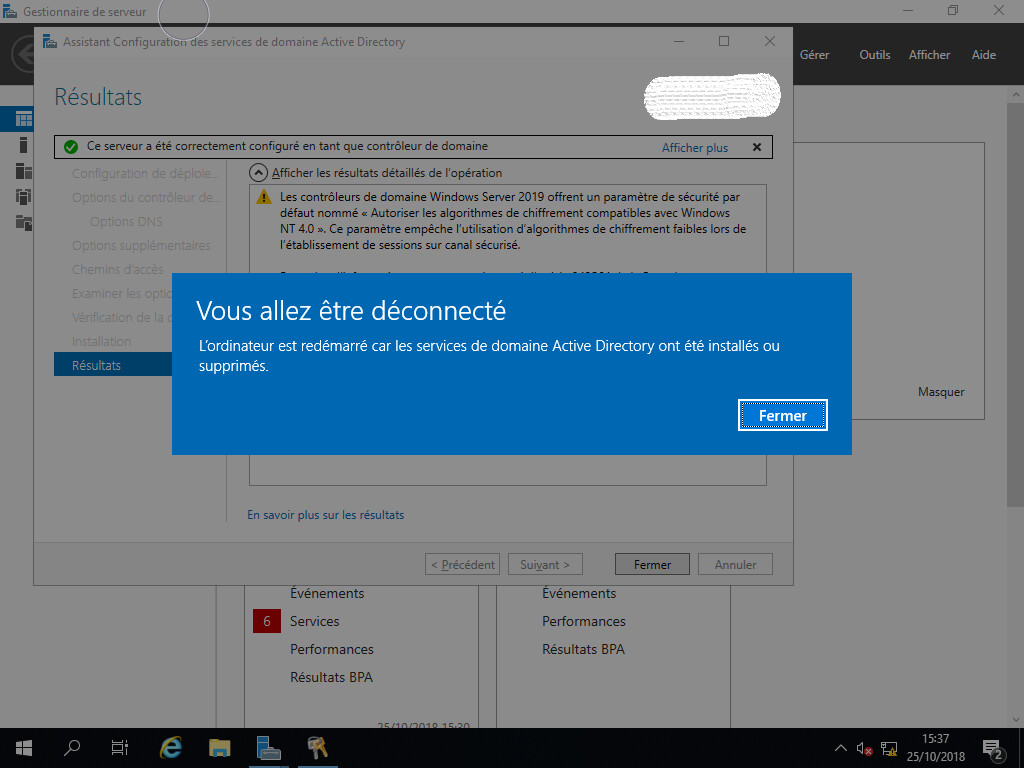This screenshot has height=768, width=1024.
Task: Open File Explorer from the taskbar
Action: click(220, 747)
